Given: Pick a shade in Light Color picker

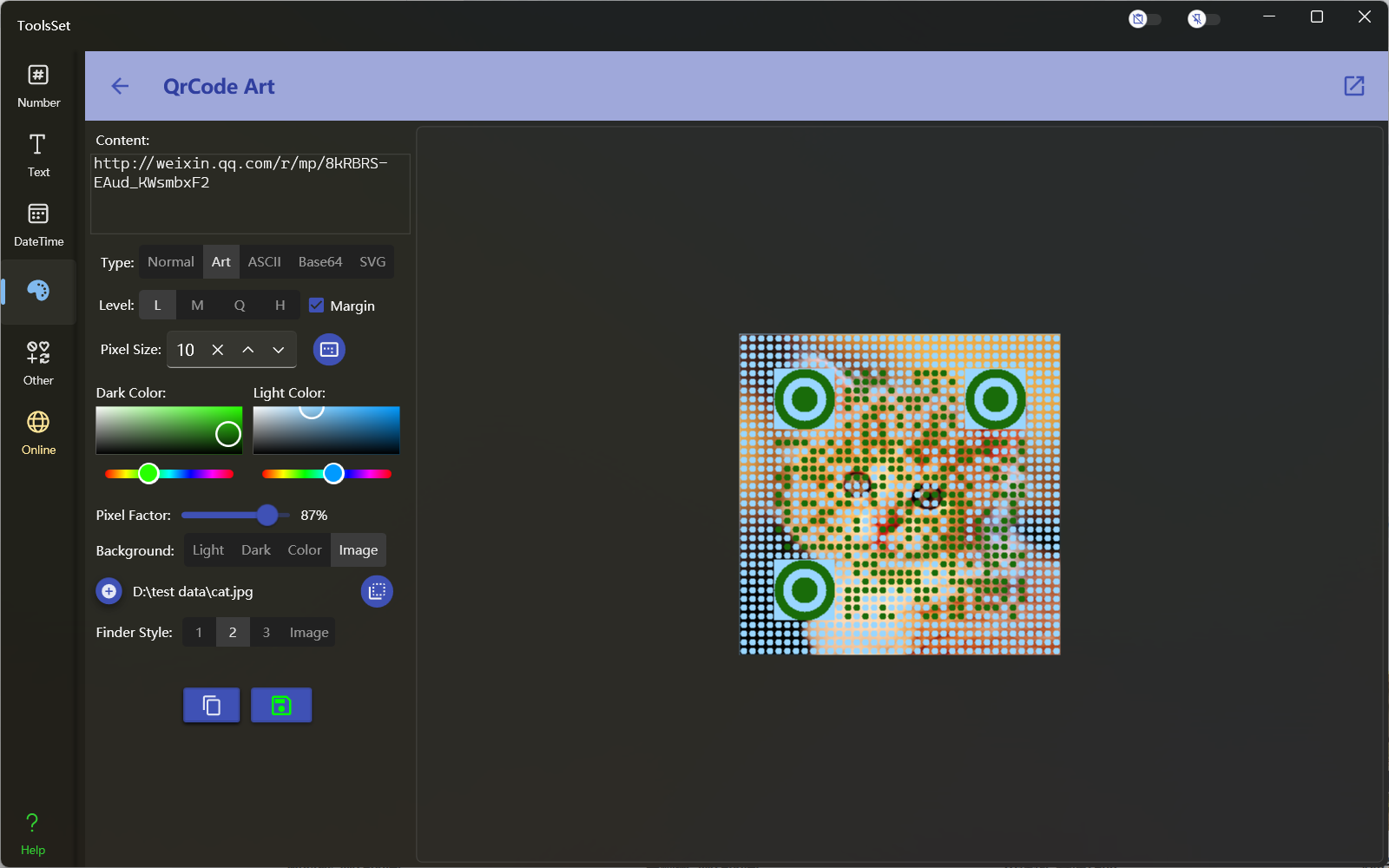Looking at the screenshot, I should 326,431.
